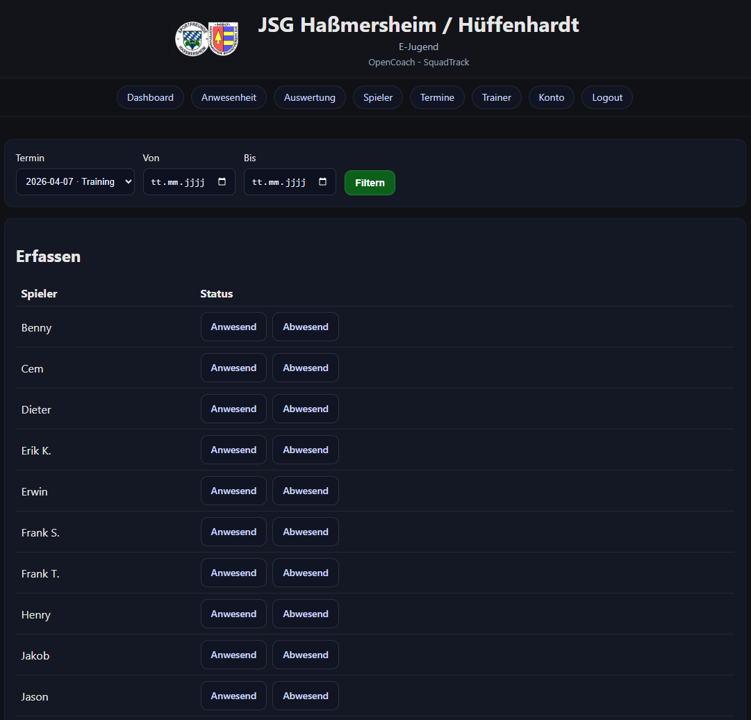Click the Logout button
The width and height of the screenshot is (751, 720).
coord(607,98)
